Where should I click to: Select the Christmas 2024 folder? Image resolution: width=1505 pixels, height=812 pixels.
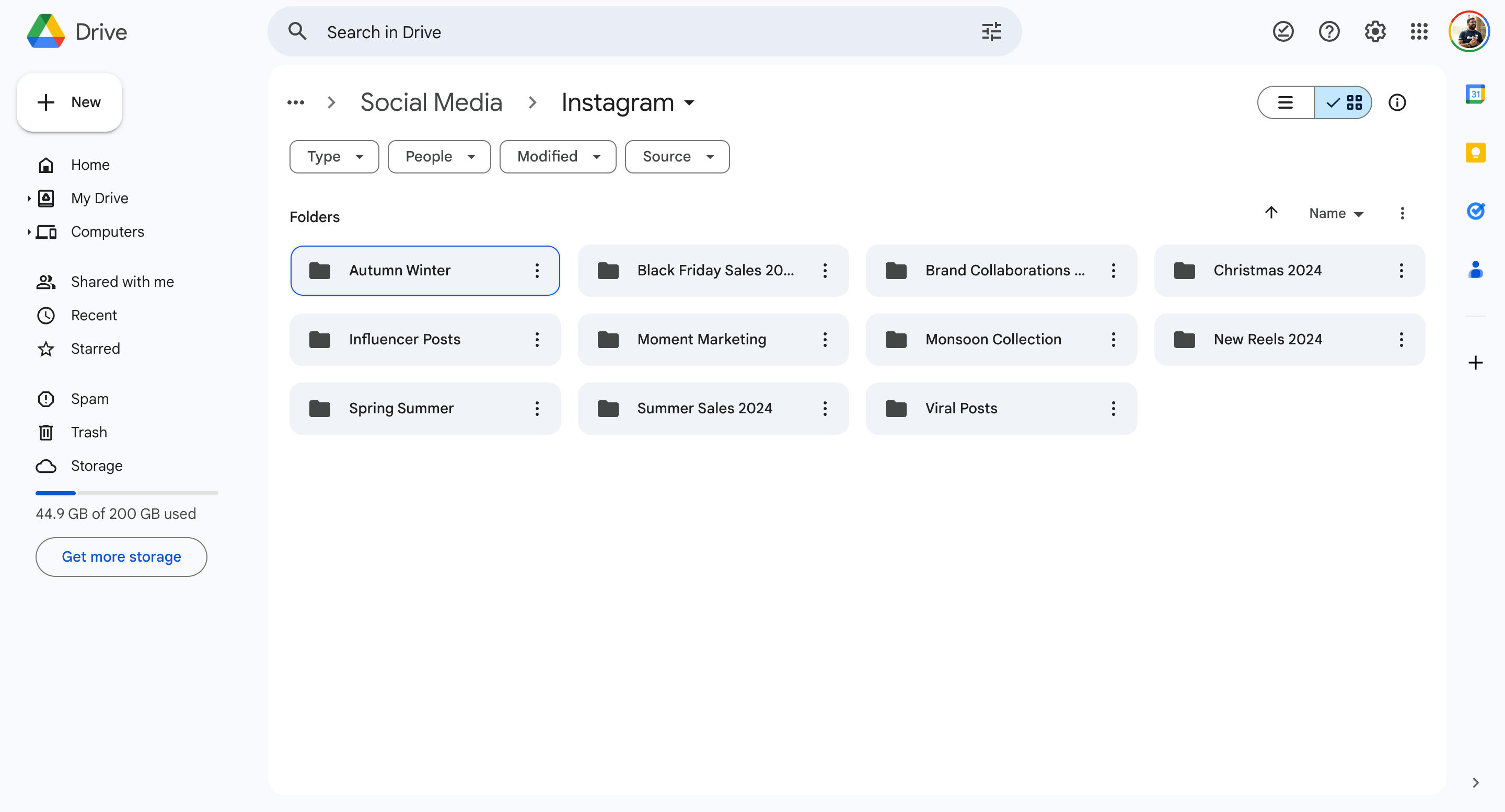[1289, 271]
